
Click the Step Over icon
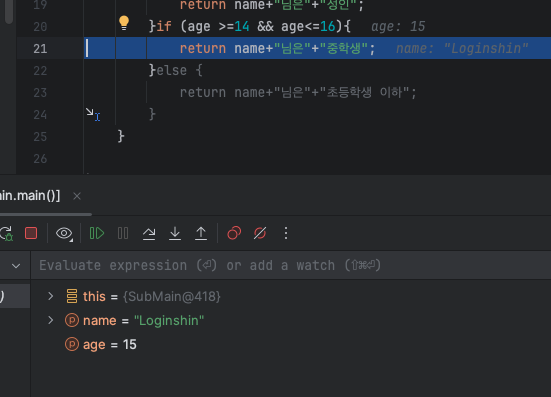(x=149, y=233)
